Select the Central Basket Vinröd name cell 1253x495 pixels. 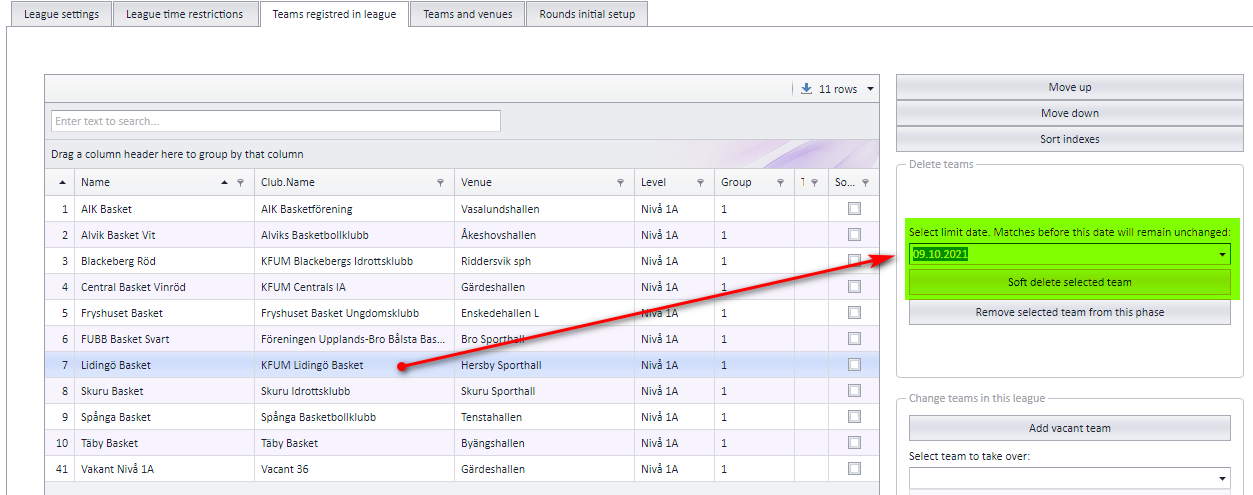click(164, 287)
